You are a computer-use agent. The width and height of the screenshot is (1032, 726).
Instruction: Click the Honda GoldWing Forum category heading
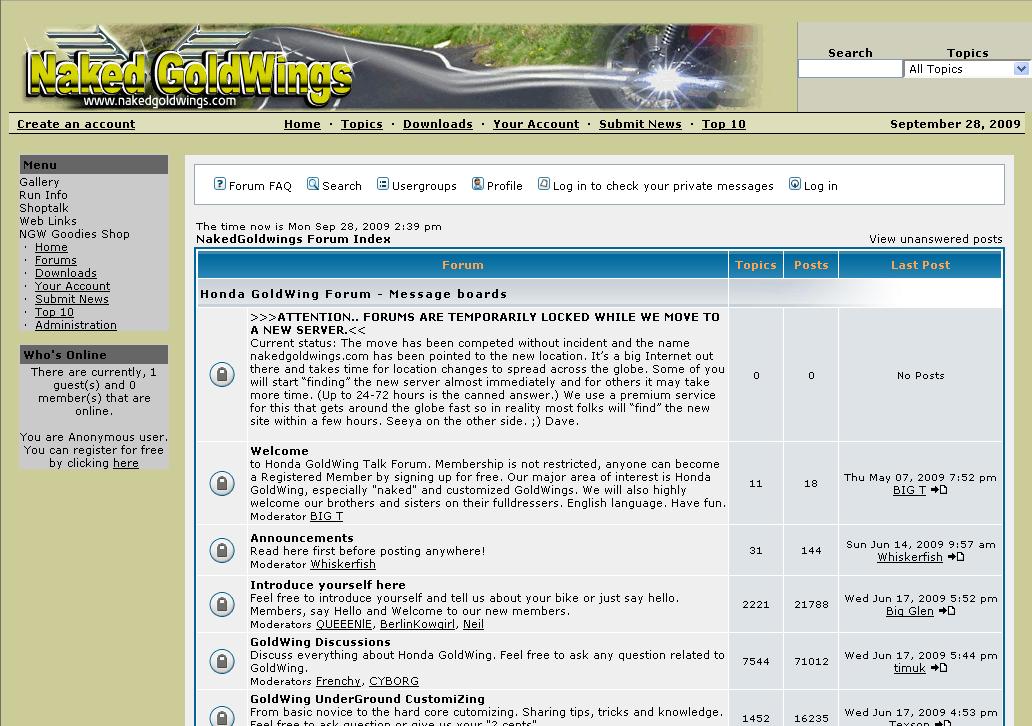click(353, 294)
